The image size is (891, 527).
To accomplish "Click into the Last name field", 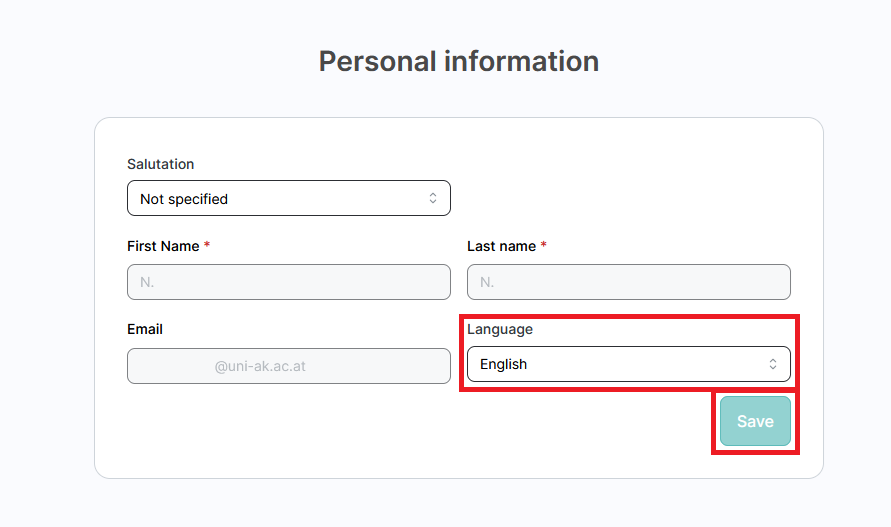I will 628,282.
